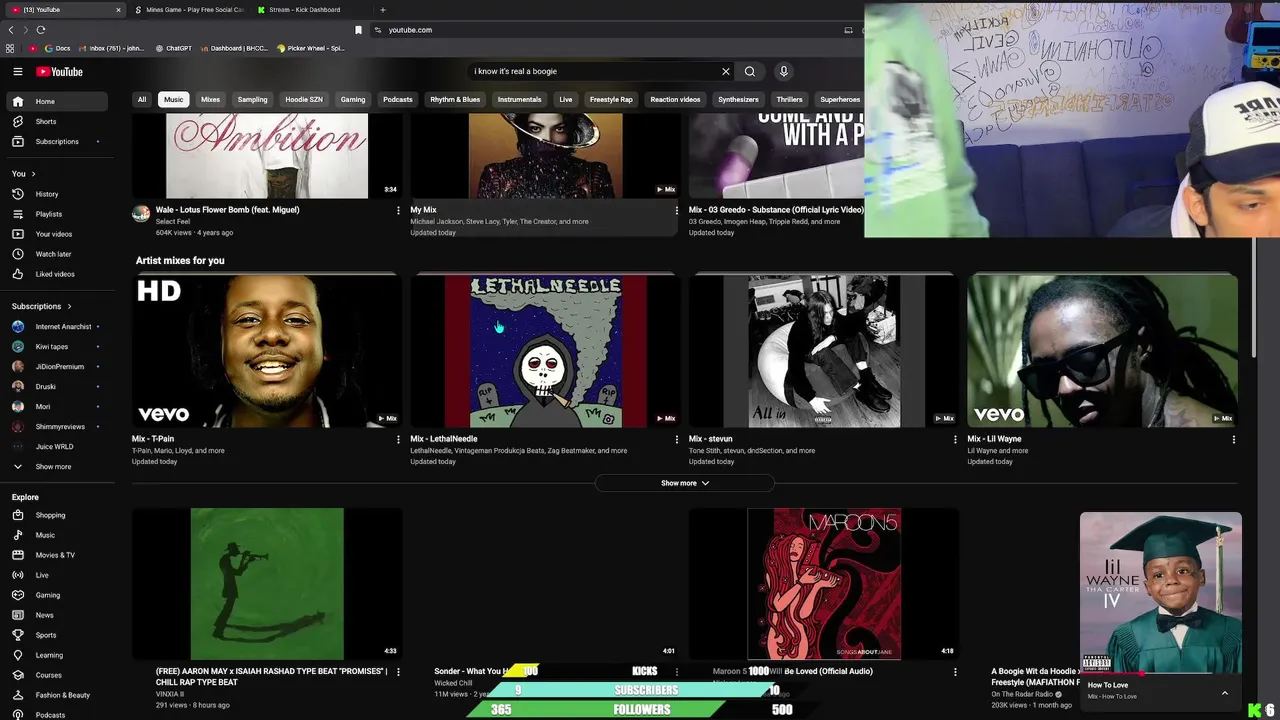This screenshot has width=1280, height=720.
Task: Open Druski subscription channel
Action: 58,386
